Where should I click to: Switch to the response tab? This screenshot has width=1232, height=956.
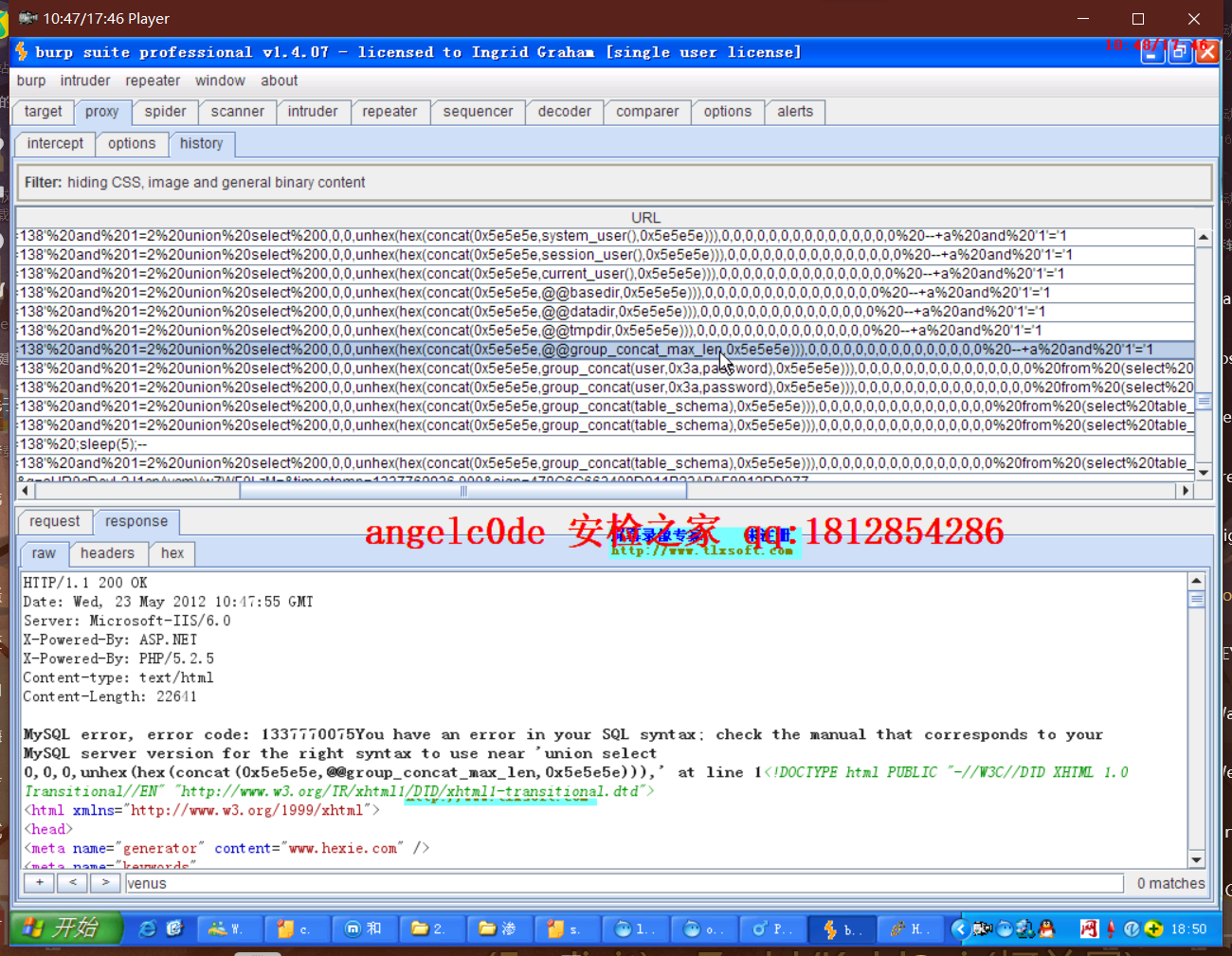[x=136, y=522]
